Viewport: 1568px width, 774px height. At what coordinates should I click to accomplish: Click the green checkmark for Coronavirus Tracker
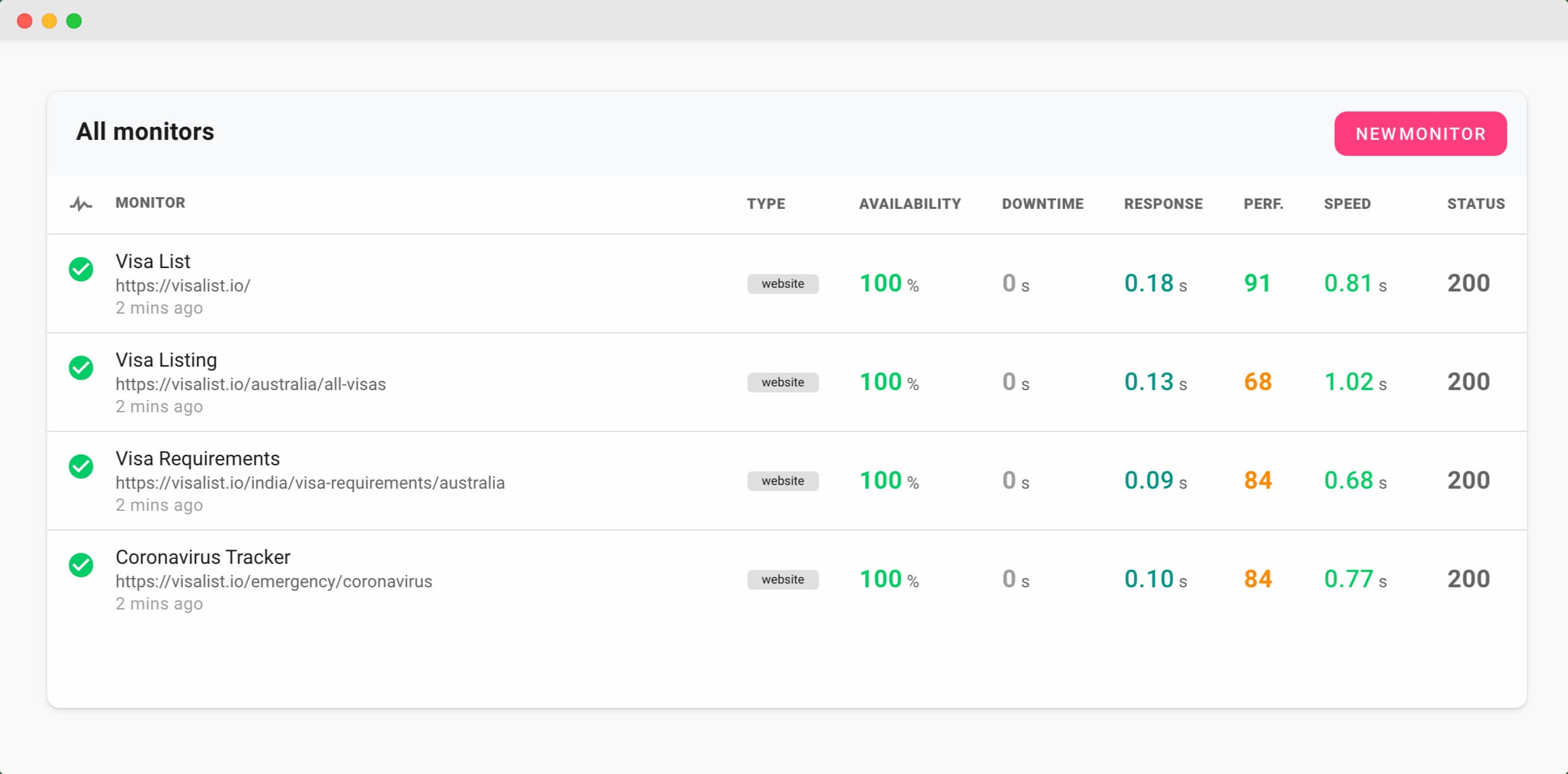coord(81,564)
